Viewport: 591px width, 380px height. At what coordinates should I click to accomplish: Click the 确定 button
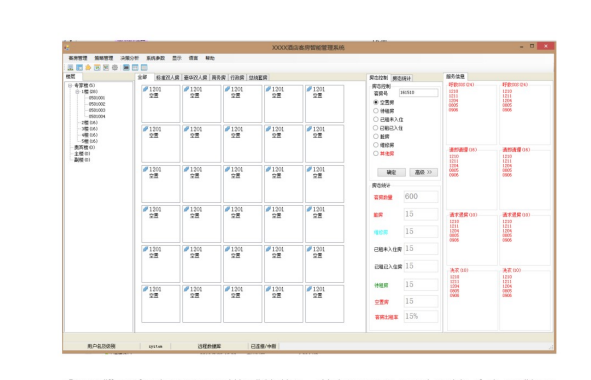point(392,172)
